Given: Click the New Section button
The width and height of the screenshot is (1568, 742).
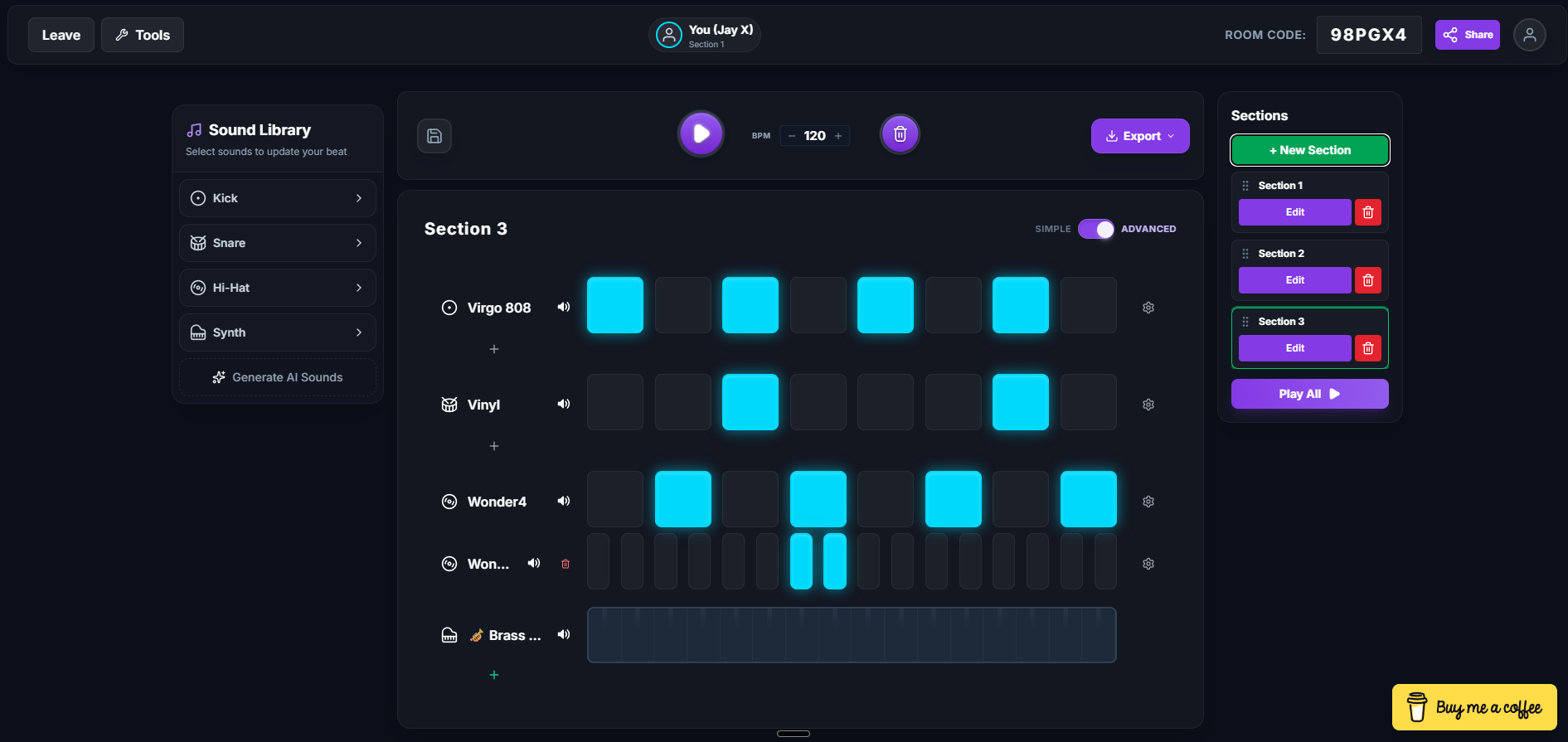Looking at the screenshot, I should [x=1309, y=150].
